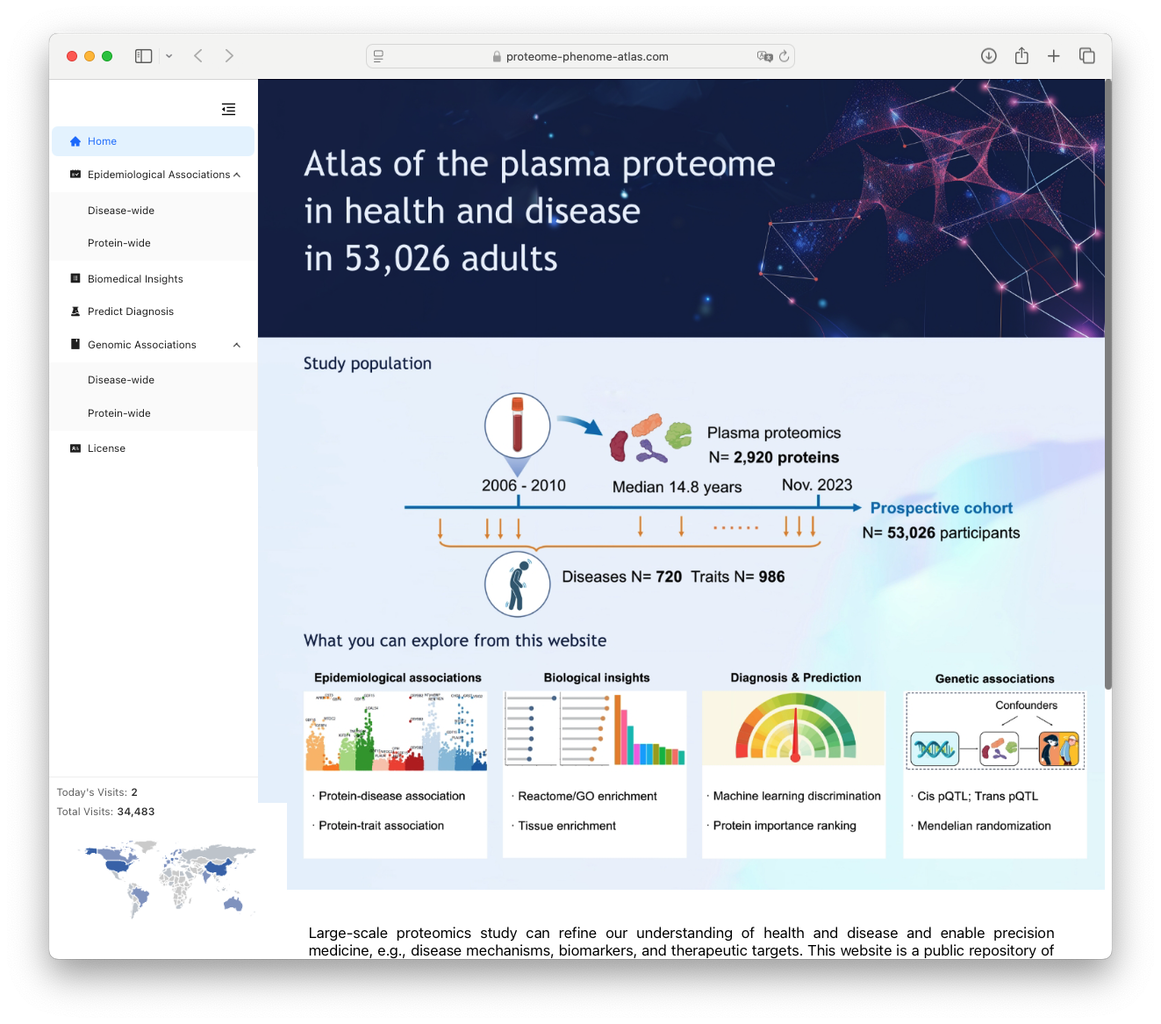Show the tab overview in Safari
Viewport: 1161px width, 1024px height.
pyautogui.click(x=1087, y=56)
